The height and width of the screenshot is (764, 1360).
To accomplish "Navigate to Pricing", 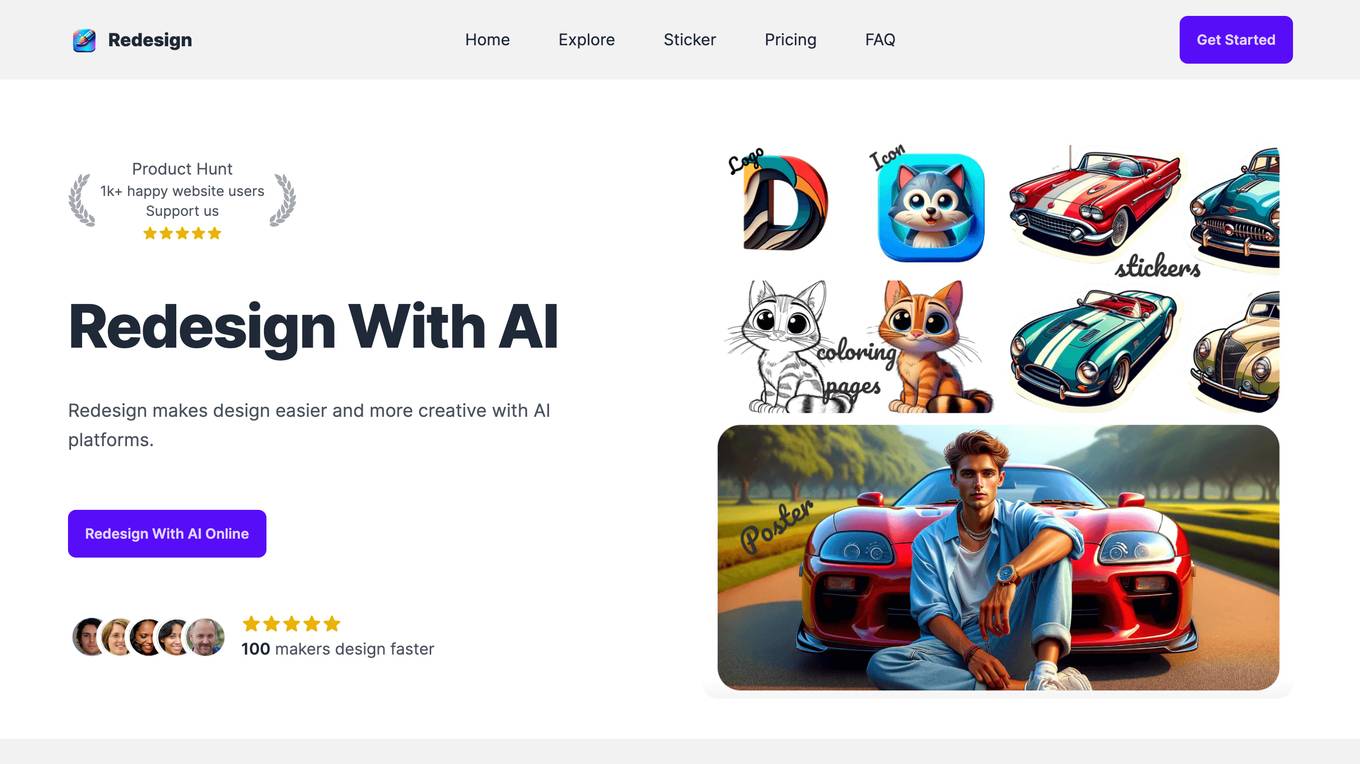I will click(790, 40).
